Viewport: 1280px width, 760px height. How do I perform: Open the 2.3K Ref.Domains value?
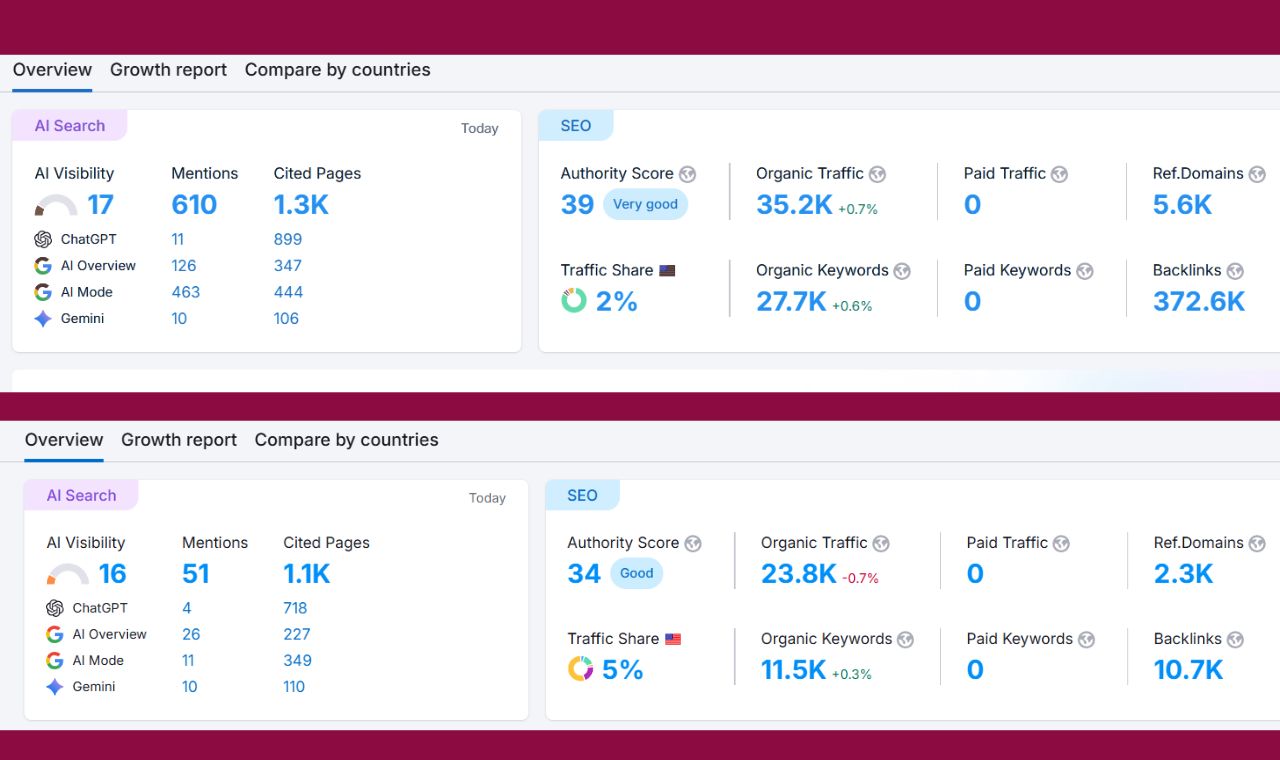(1183, 574)
